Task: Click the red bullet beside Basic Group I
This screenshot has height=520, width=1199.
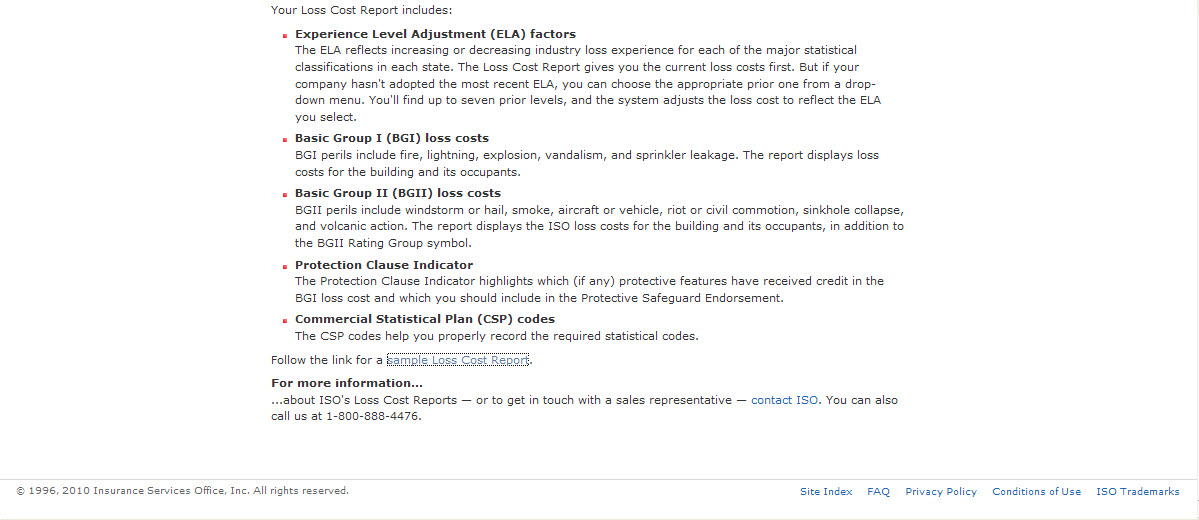Action: pyautogui.click(x=285, y=140)
